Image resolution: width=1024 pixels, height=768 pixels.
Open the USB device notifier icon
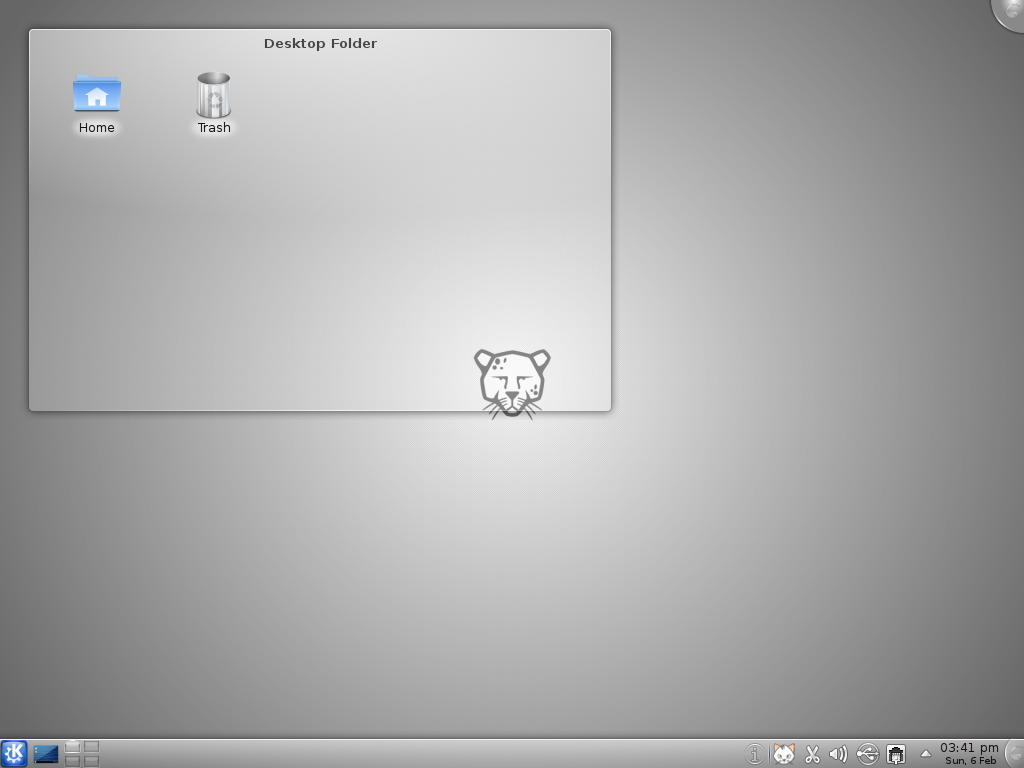[x=867, y=754]
